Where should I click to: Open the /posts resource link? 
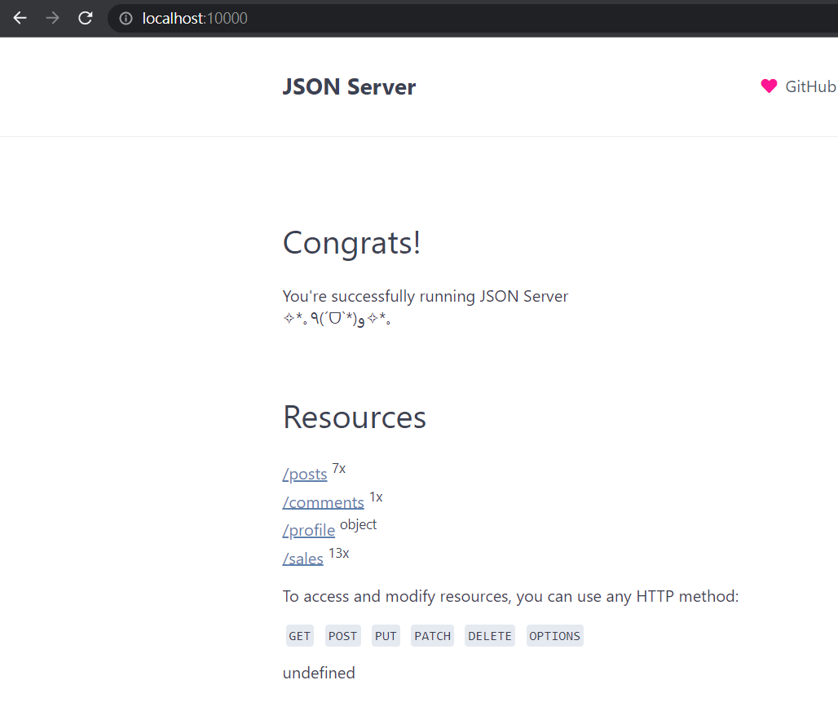(305, 474)
